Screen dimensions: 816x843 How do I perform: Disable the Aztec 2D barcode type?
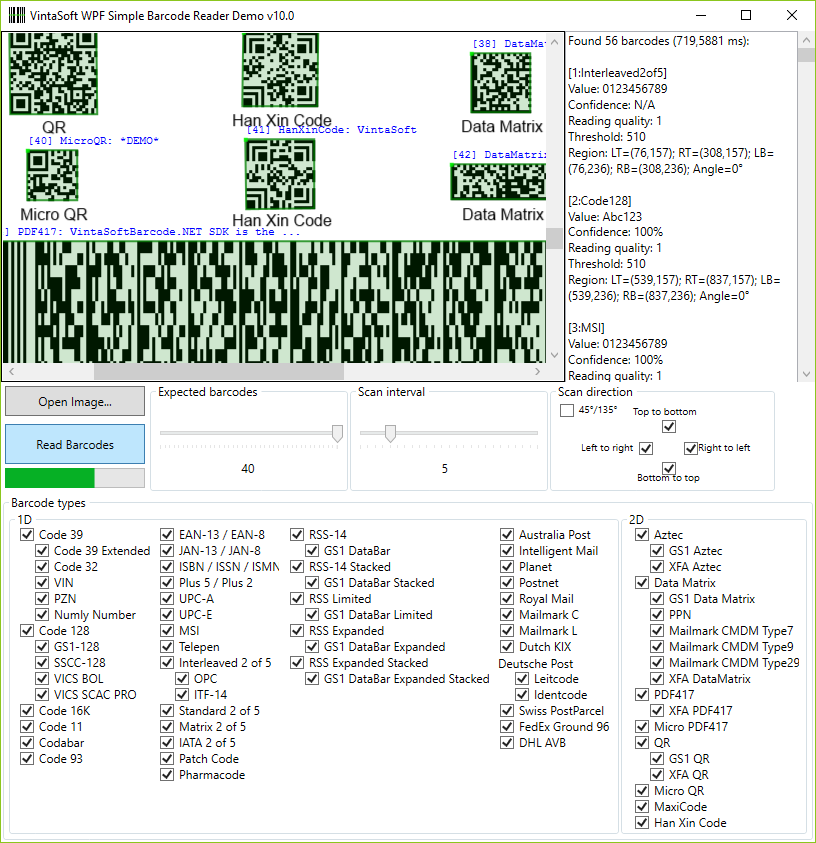coord(642,534)
